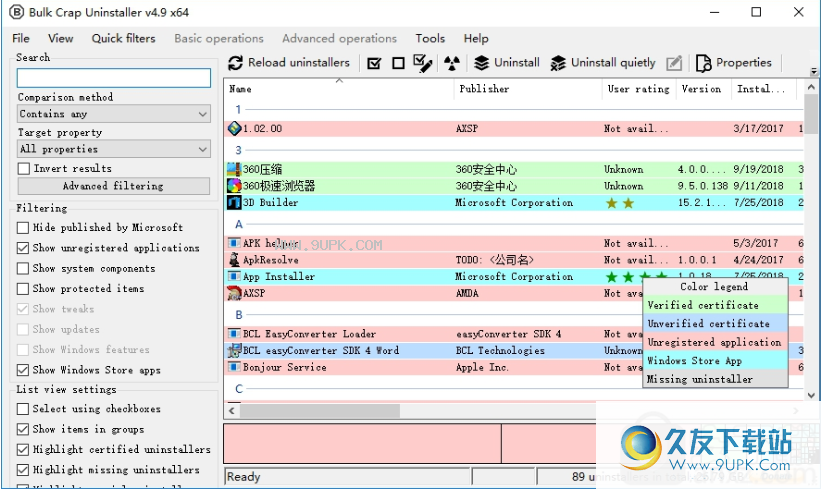Click the Bulk Crap Uninstaller title bar logo
The image size is (822, 495).
point(16,12)
